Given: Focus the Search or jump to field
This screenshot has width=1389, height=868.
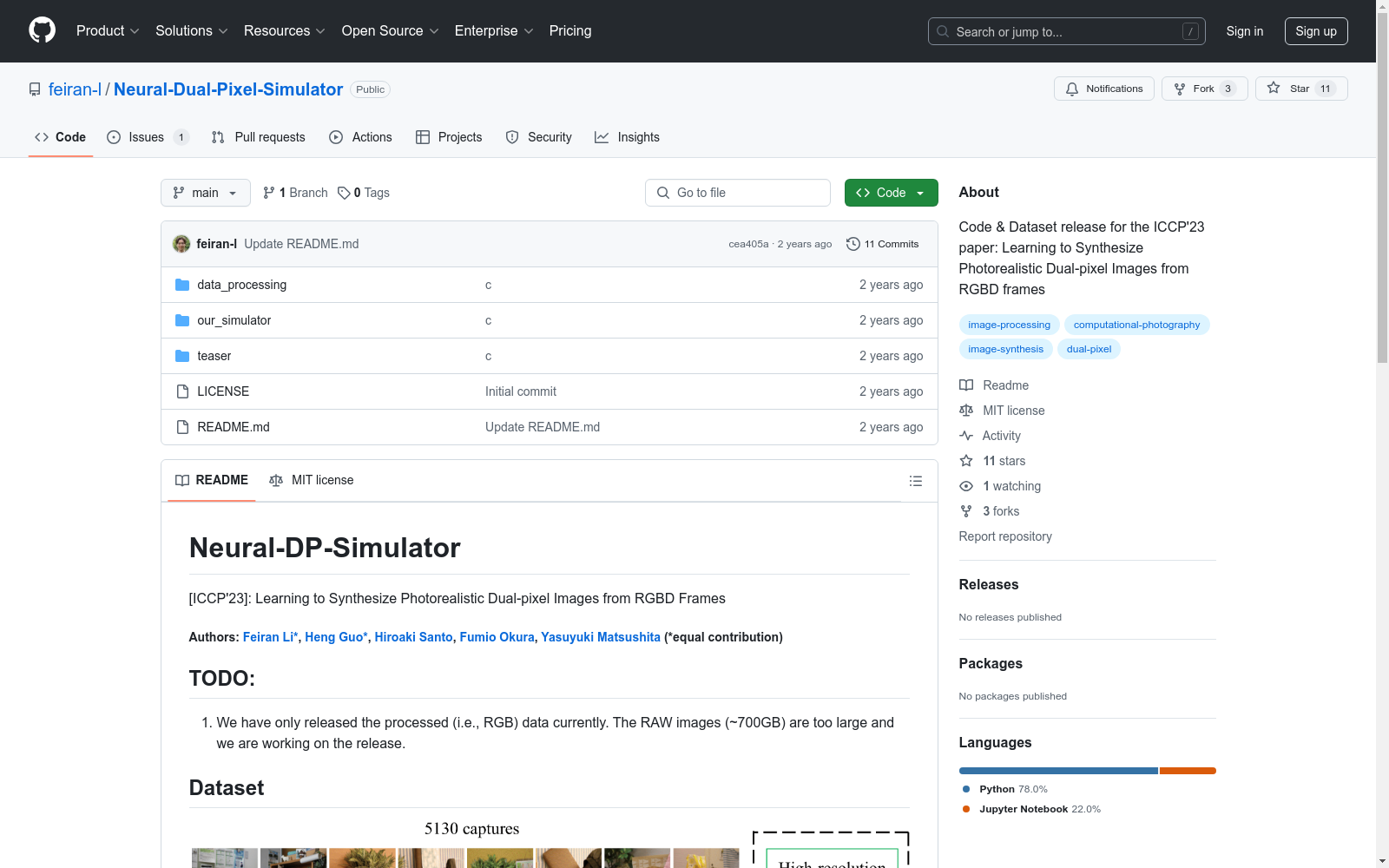Looking at the screenshot, I should coord(1067,31).
